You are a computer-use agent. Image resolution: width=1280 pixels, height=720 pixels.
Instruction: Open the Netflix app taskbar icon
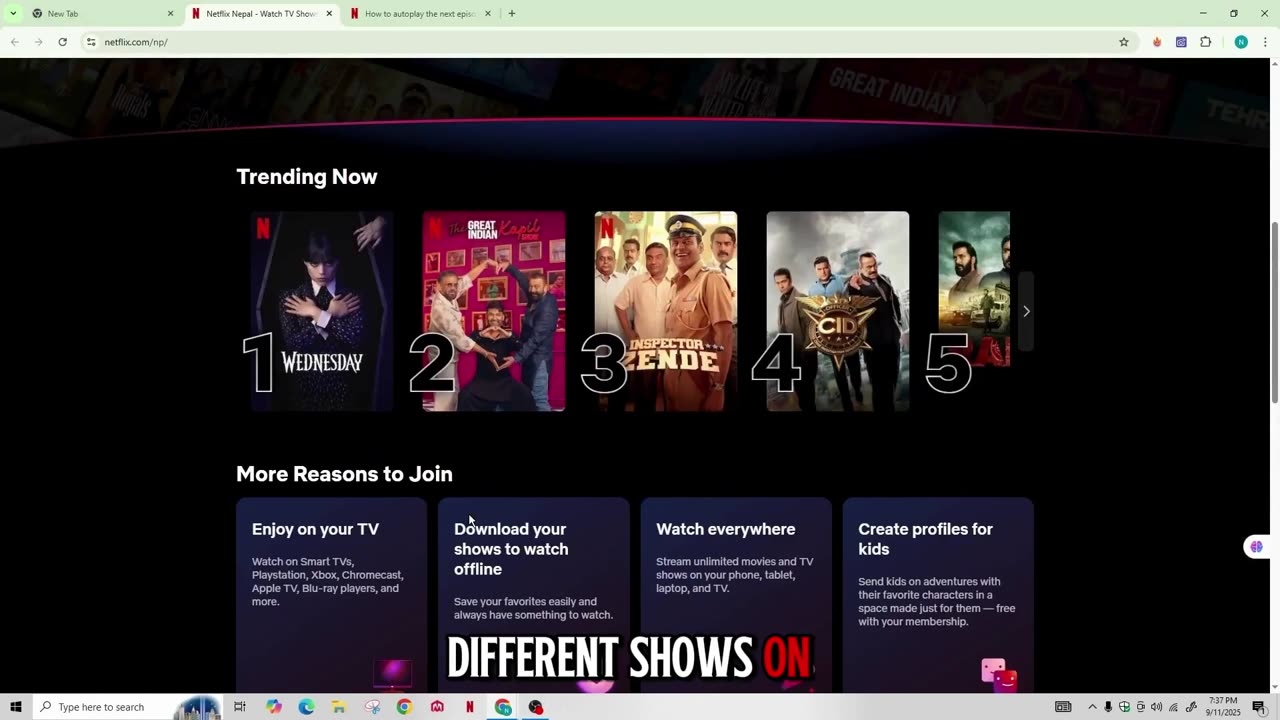pos(470,707)
